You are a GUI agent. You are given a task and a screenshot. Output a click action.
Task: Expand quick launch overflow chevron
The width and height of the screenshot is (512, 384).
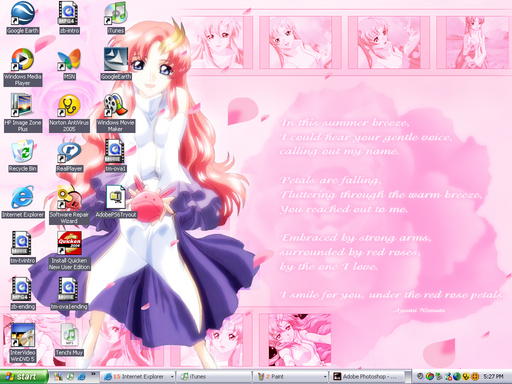pyautogui.click(x=93, y=374)
